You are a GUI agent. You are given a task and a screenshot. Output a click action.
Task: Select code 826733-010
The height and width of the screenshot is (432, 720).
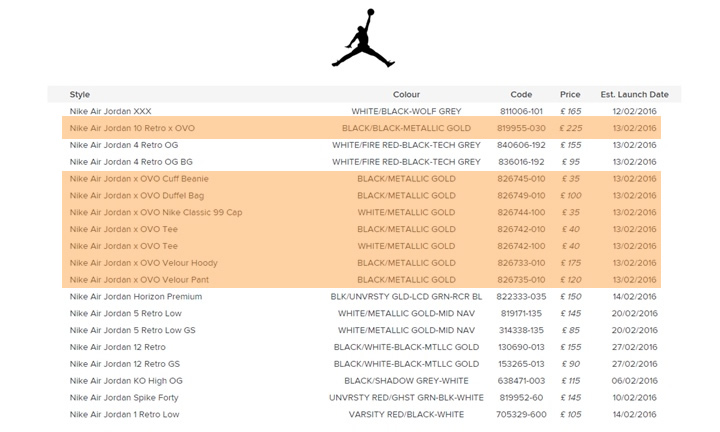coord(521,263)
